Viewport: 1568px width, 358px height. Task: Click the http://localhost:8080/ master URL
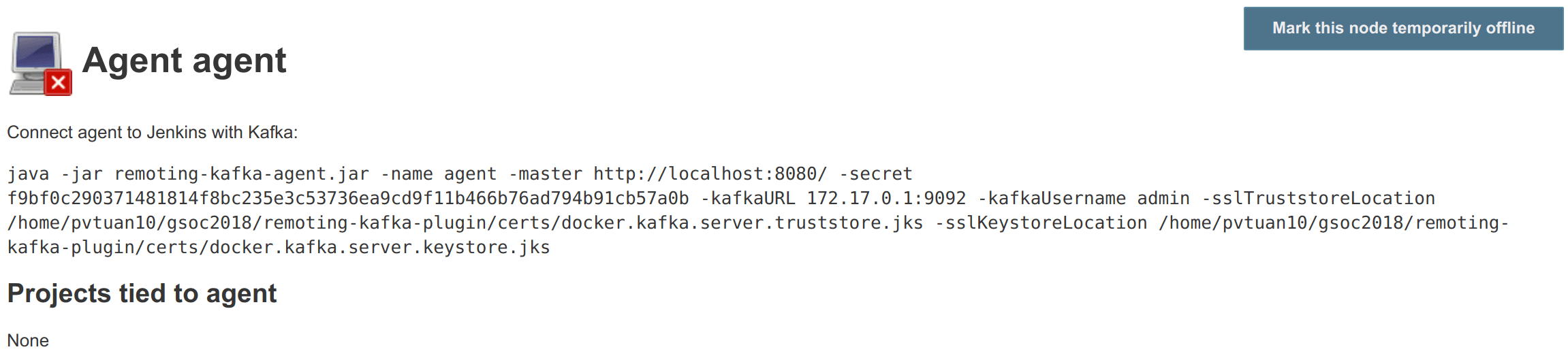pos(710,174)
